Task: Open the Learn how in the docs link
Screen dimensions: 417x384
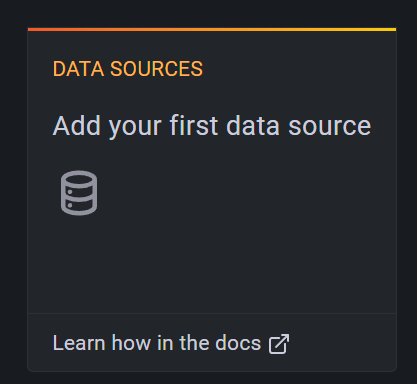Action: click(x=171, y=343)
